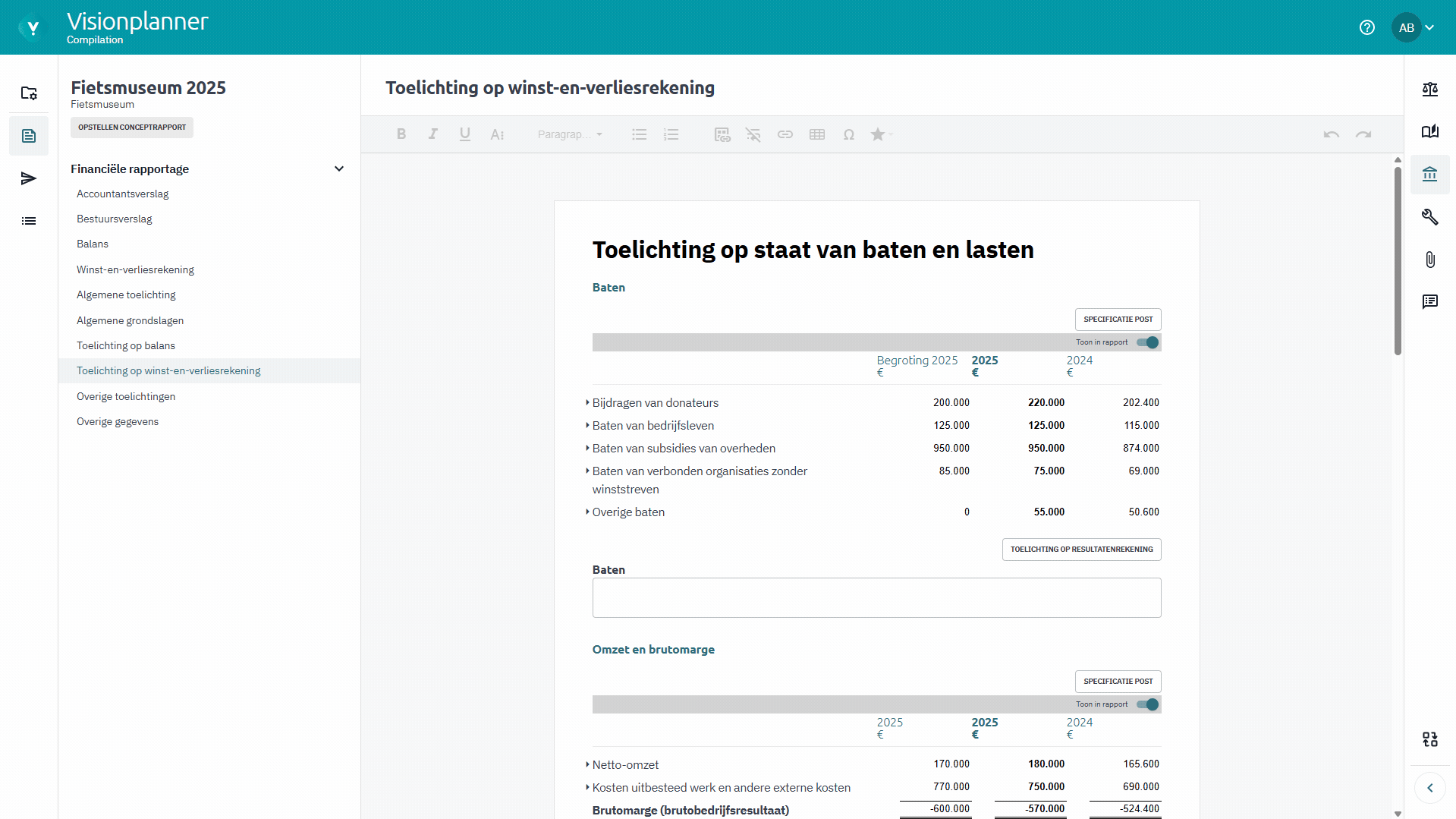This screenshot has width=1456, height=819.
Task: Select Toelichting op winst-en-verliesrekening in sidebar
Action: coord(209,370)
